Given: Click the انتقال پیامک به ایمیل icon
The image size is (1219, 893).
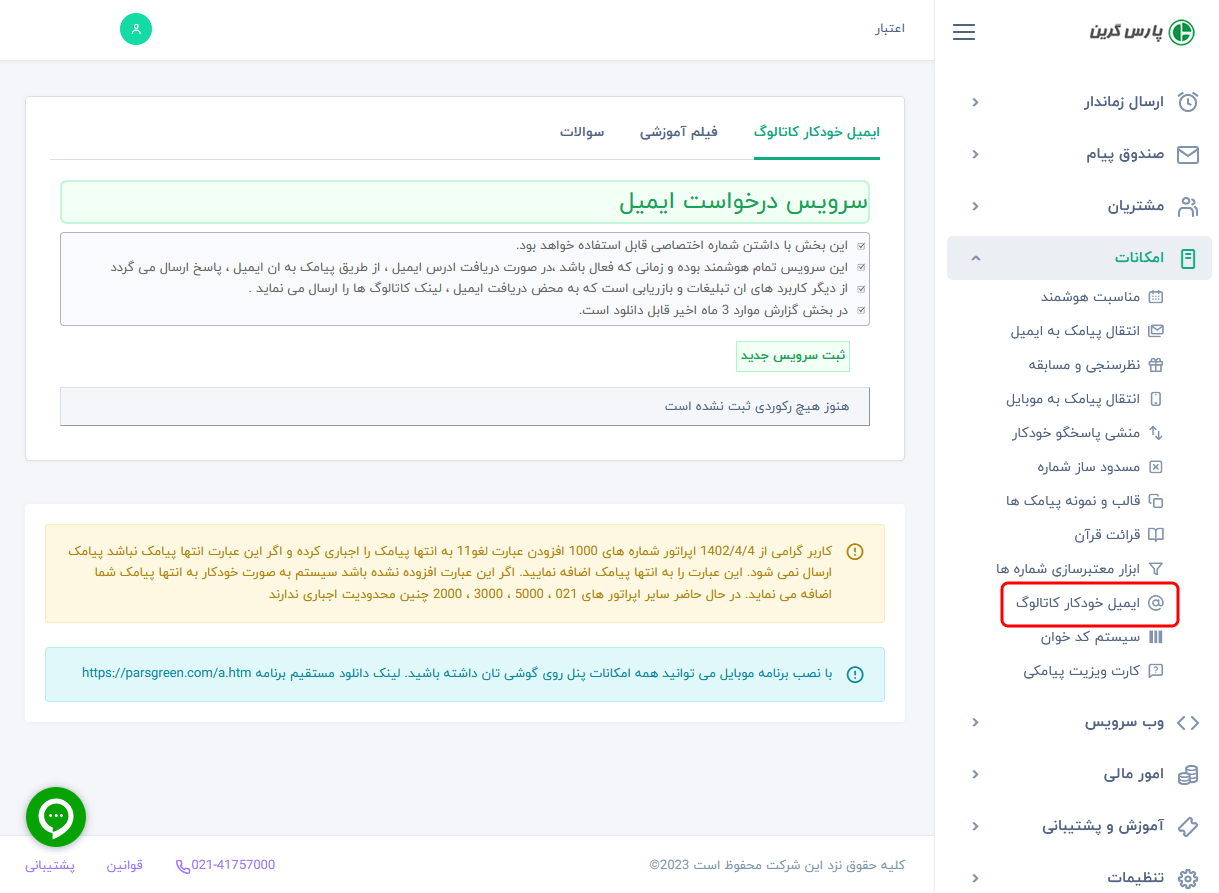Looking at the screenshot, I should [x=1157, y=331].
